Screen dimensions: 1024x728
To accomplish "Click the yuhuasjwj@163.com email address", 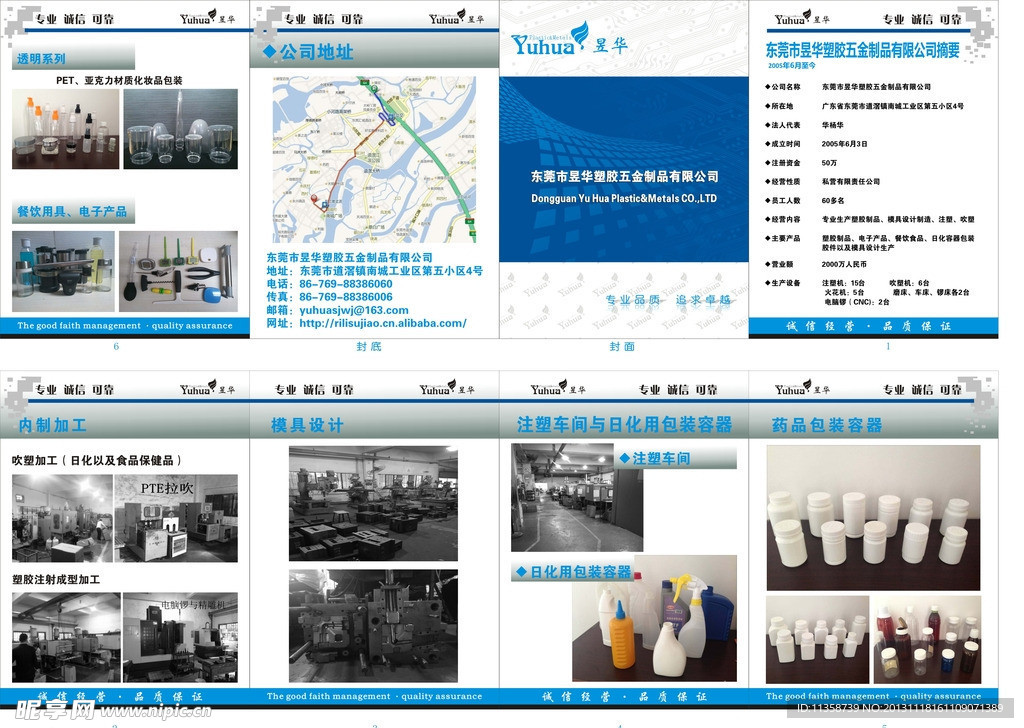I will (354, 310).
